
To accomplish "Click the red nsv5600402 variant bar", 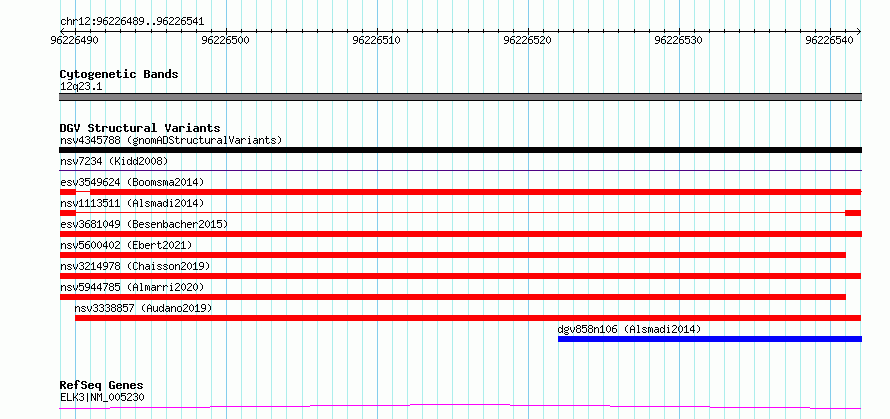I will 452,255.
